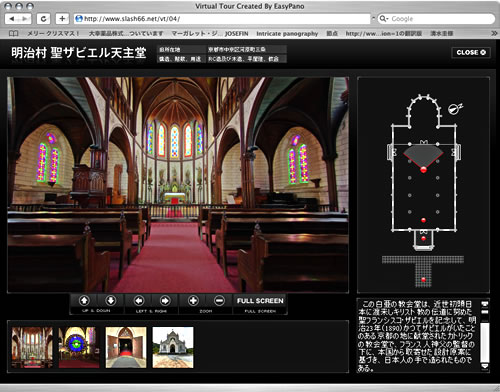The height and width of the screenshot is (392, 500).
Task: Open the rose window thumbnail
Action: pyautogui.click(x=79, y=347)
